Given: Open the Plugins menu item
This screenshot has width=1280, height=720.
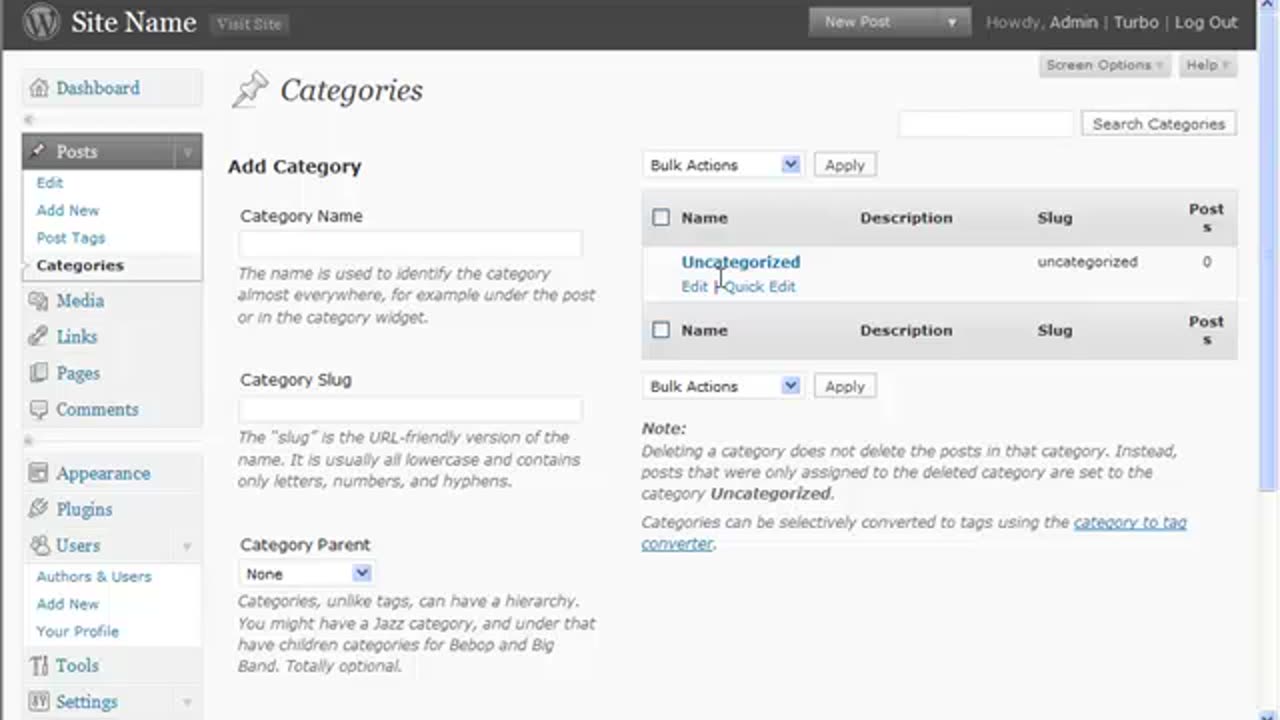Looking at the screenshot, I should tap(84, 509).
